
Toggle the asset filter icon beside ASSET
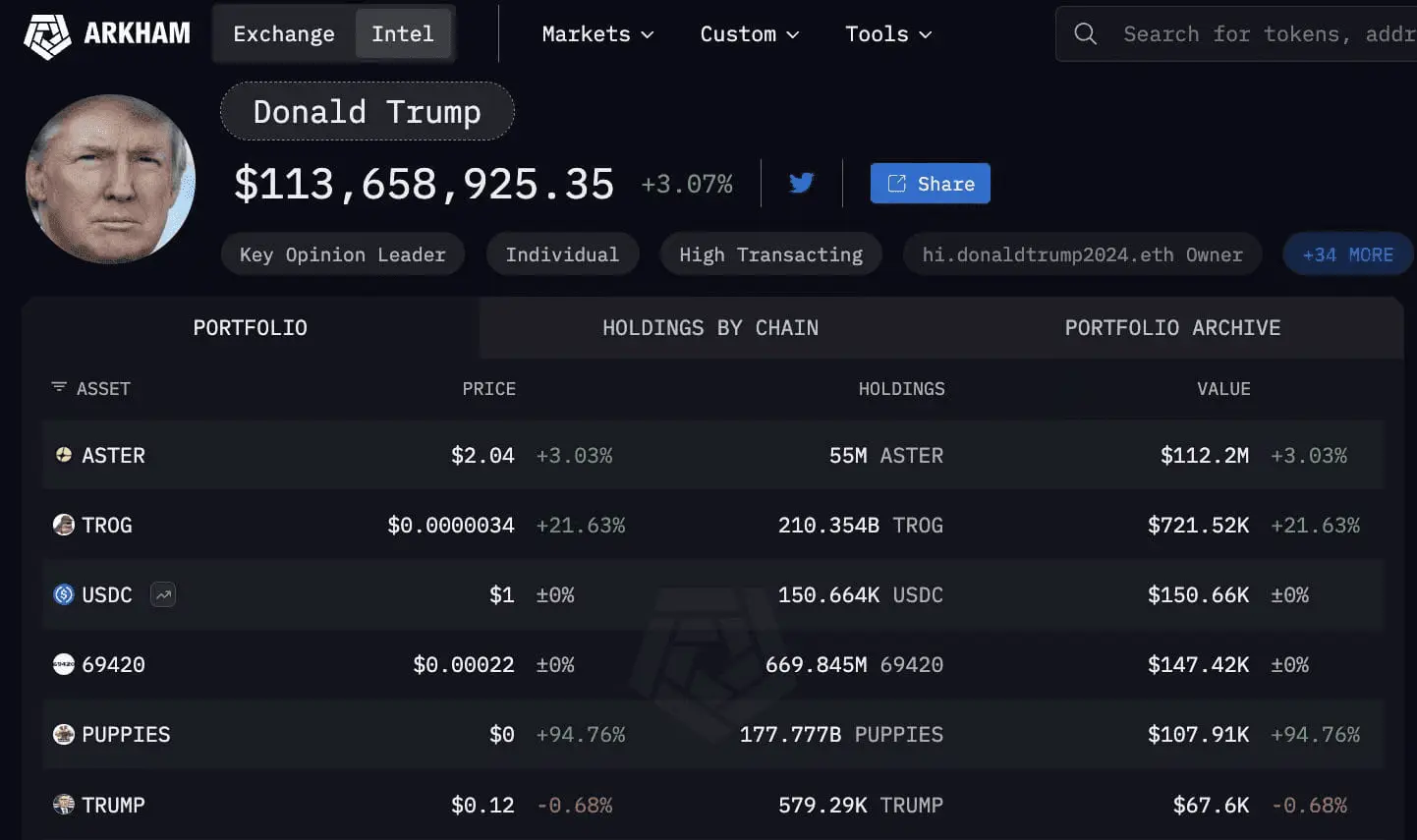[59, 387]
